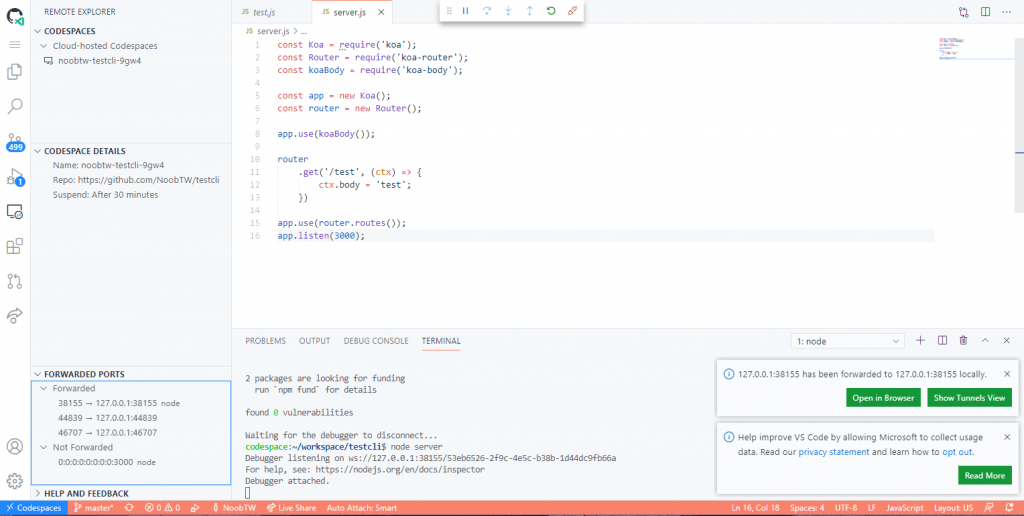Dismiss the port forwarded notification

click(1006, 374)
